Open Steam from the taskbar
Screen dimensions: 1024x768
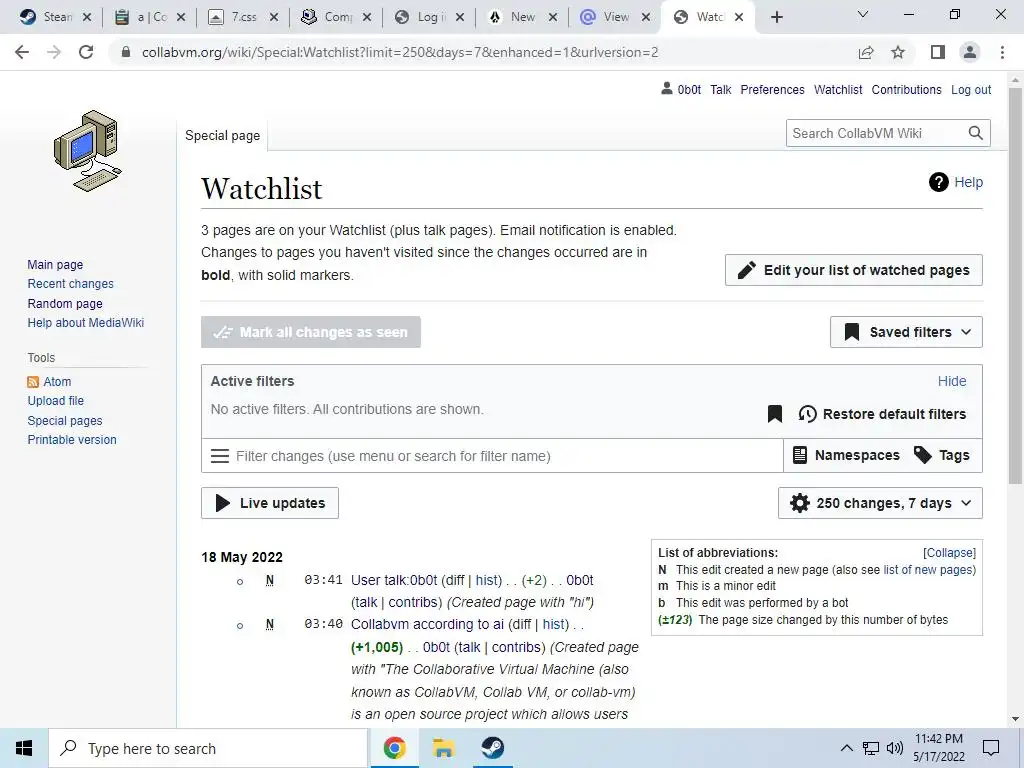[x=492, y=748]
